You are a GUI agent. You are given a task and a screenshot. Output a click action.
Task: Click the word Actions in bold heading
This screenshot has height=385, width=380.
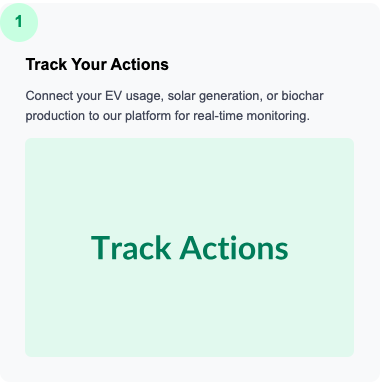point(140,64)
